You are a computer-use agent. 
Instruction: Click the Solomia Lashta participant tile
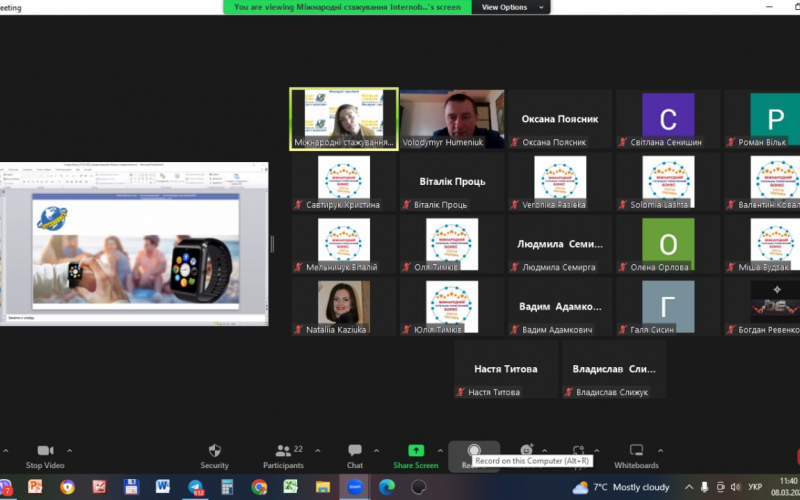pyautogui.click(x=668, y=182)
